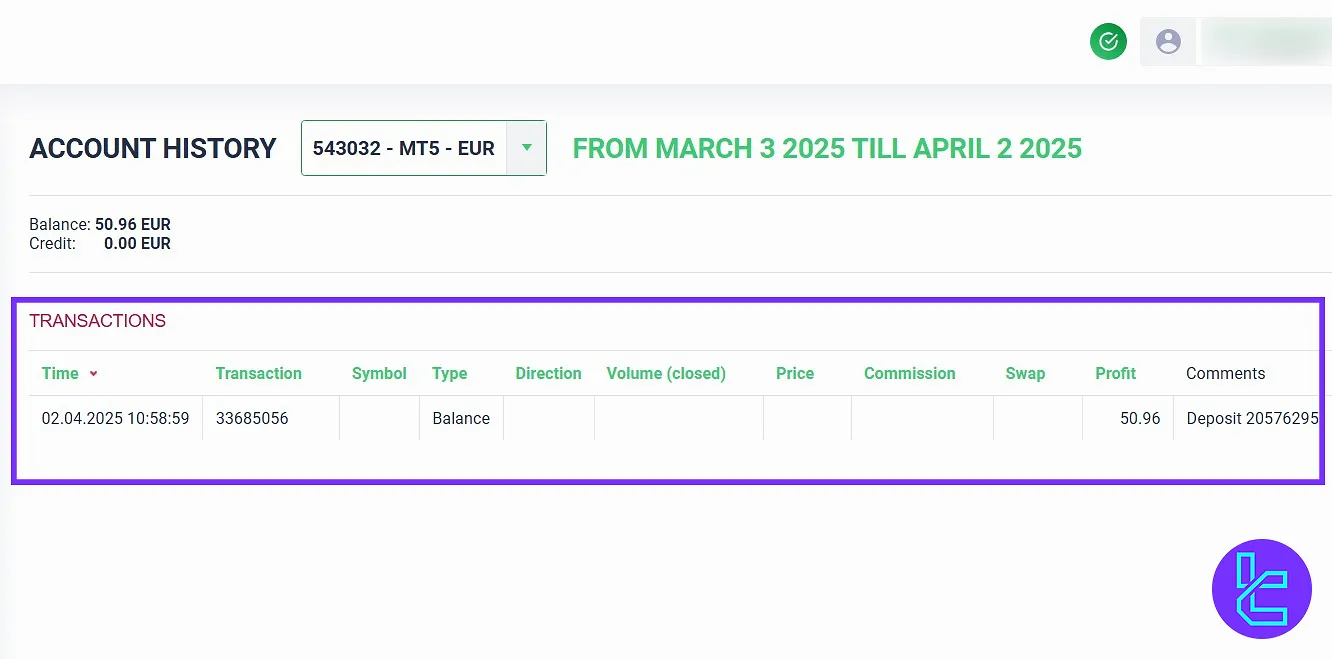Click the purple TC logo badge
Viewport: 1332px width, 659px height.
coord(1261,589)
